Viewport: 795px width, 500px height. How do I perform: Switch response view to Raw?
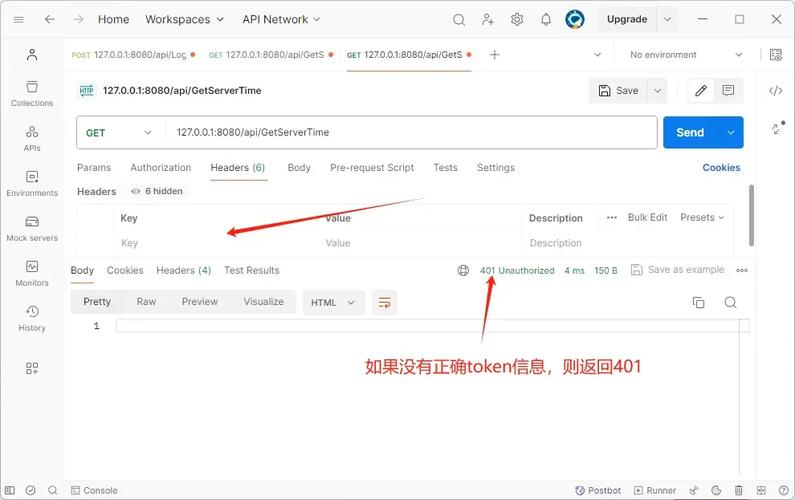(146, 302)
